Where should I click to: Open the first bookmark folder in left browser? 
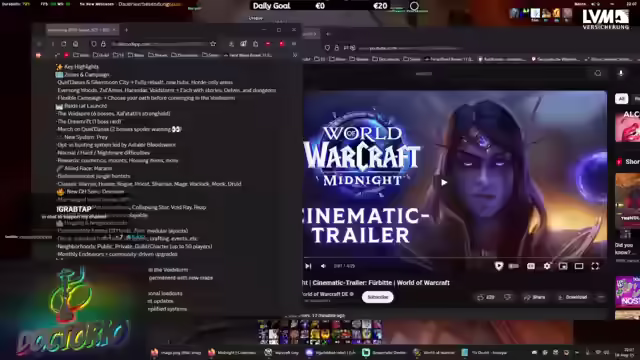[x=81, y=55]
